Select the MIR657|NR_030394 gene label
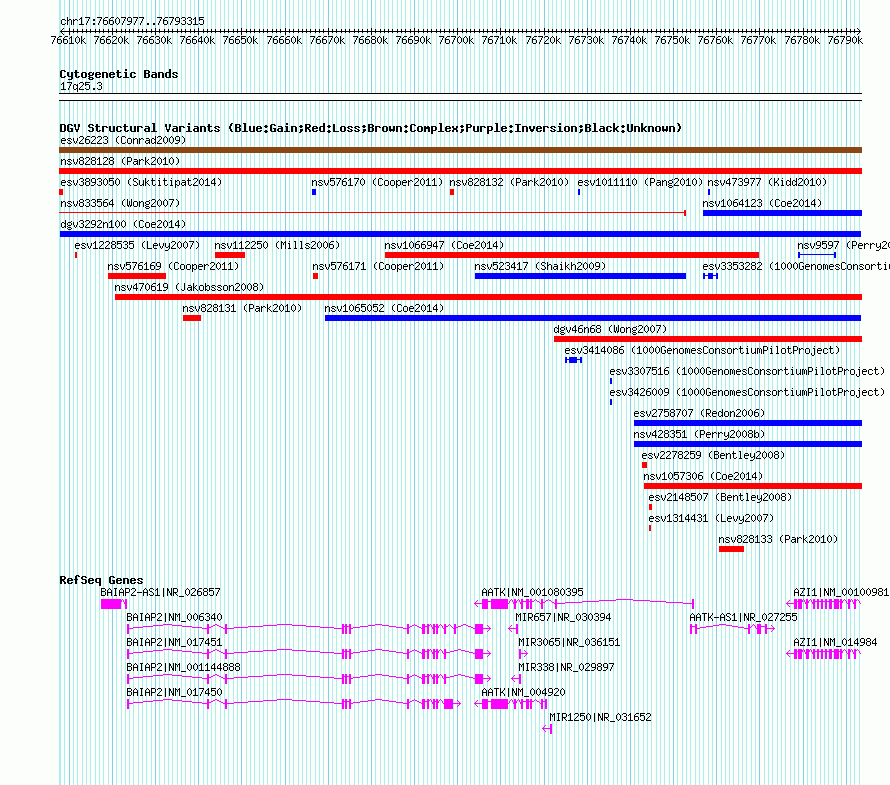This screenshot has height=785, width=890. click(x=563, y=617)
